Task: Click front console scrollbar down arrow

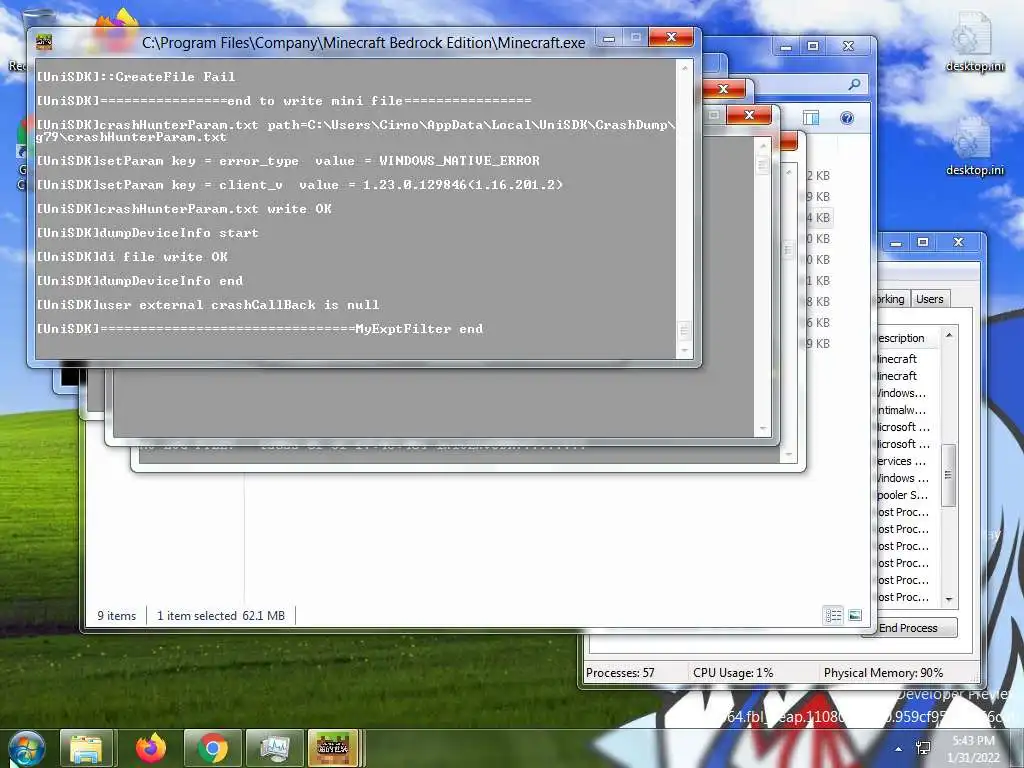Action: [684, 351]
